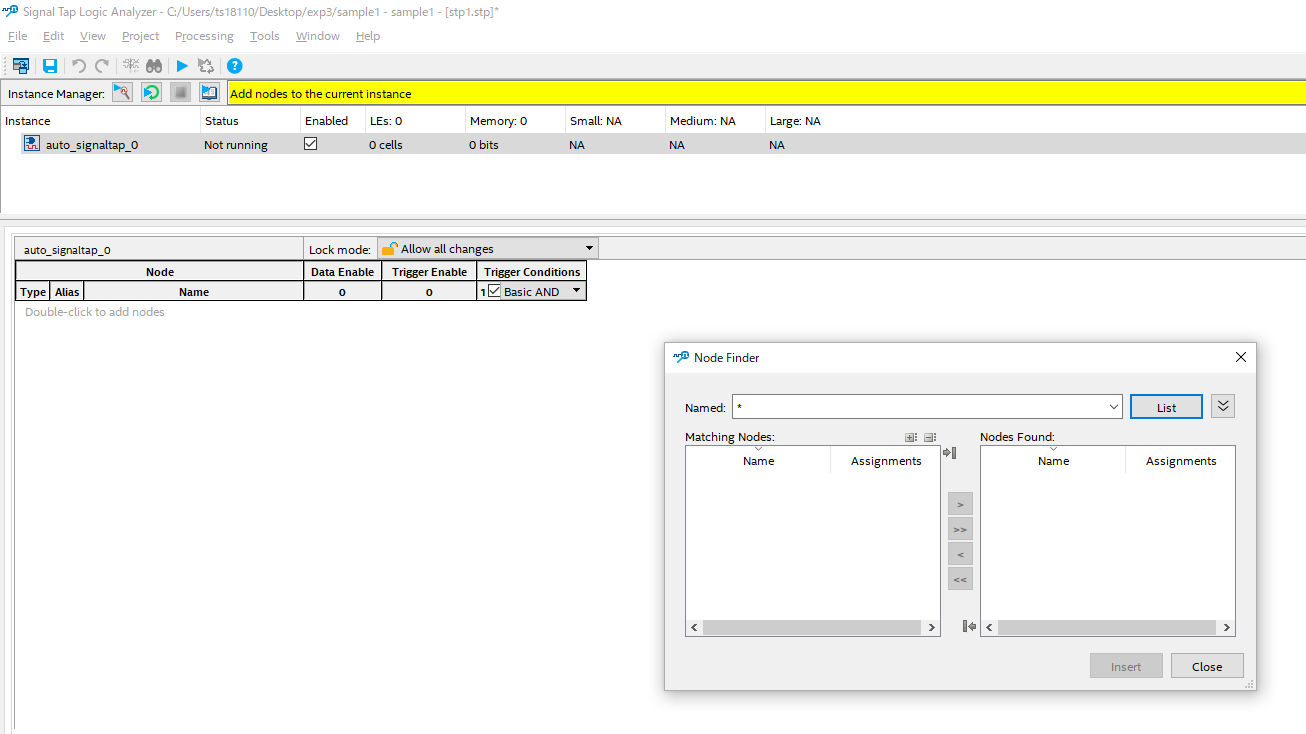The image size is (1306, 734).
Task: Click the single left arrow < button
Action: [x=960, y=554]
